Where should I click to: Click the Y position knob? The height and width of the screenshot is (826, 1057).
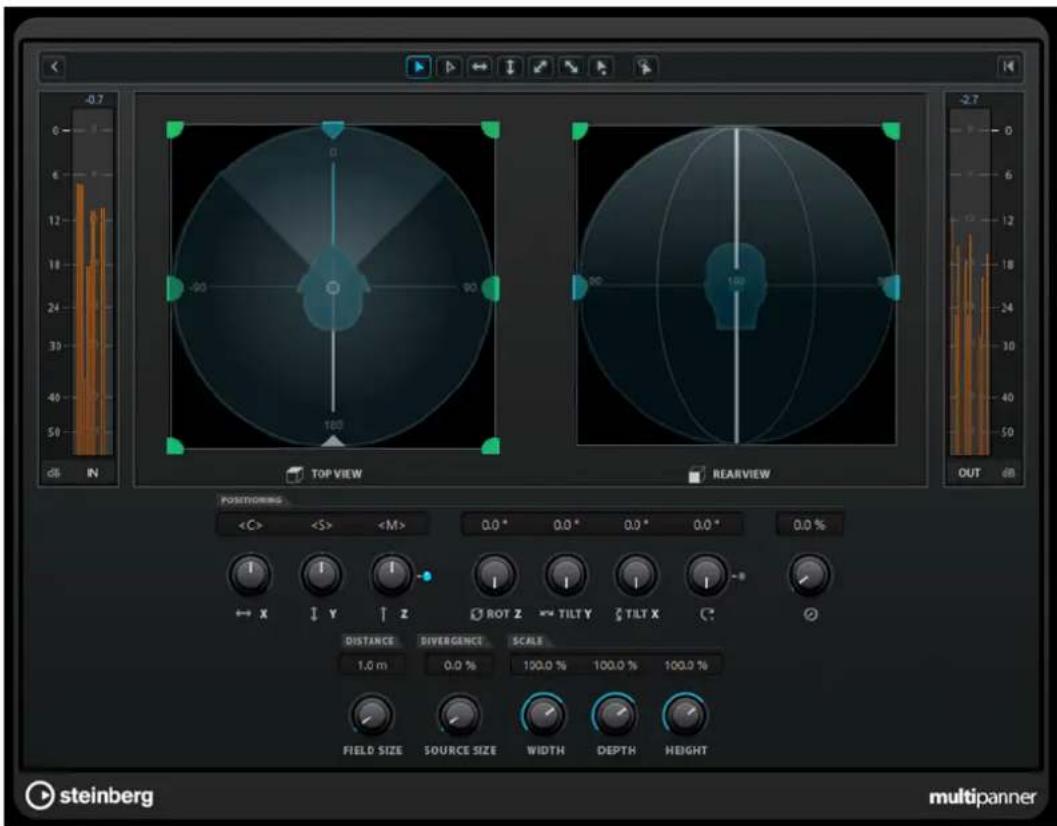tap(322, 575)
